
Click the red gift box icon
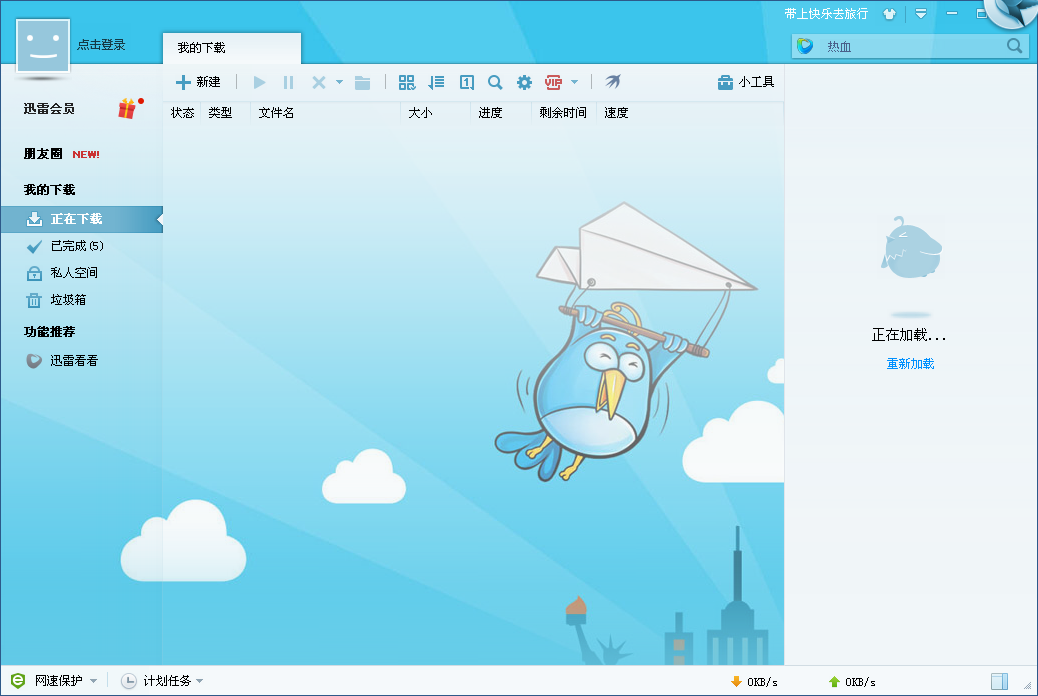pyautogui.click(x=128, y=109)
